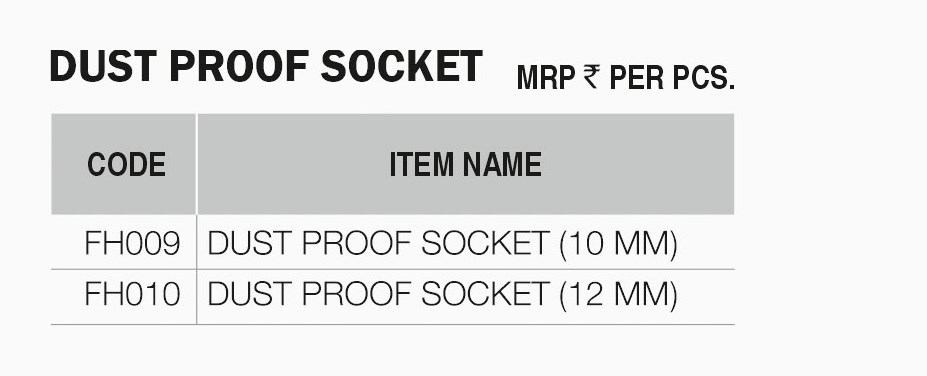Viewport: 927px width, 376px height.
Task: Click the (10 MM) size label
Action: pyautogui.click(x=618, y=244)
